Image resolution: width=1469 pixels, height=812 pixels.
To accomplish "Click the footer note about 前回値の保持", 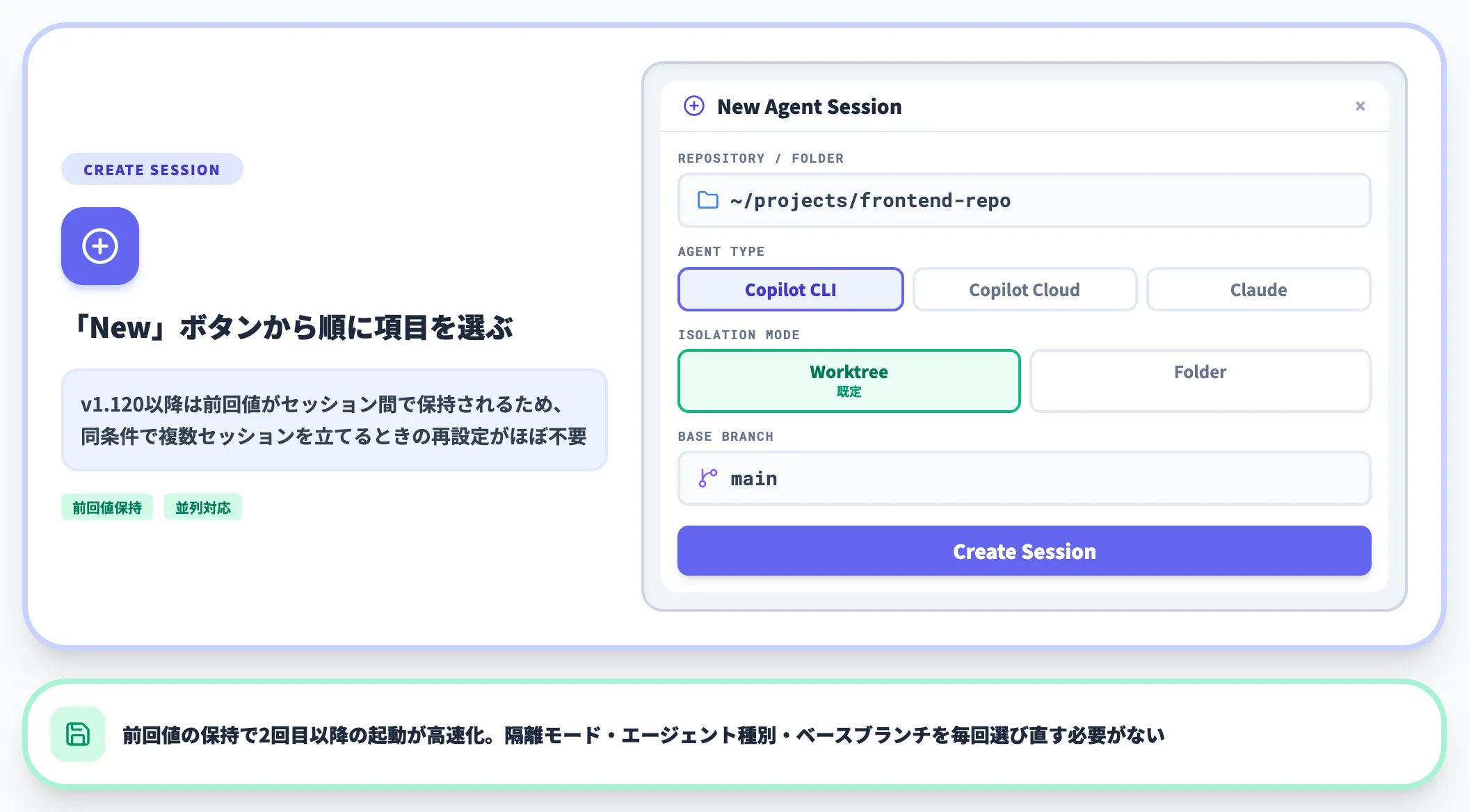I will pyautogui.click(x=643, y=735).
